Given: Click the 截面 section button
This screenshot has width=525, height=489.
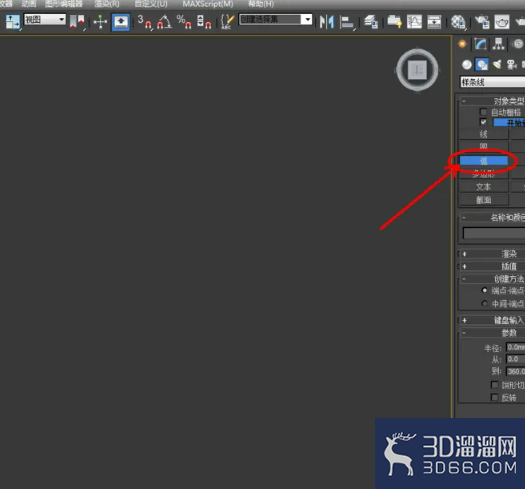Looking at the screenshot, I should click(483, 200).
